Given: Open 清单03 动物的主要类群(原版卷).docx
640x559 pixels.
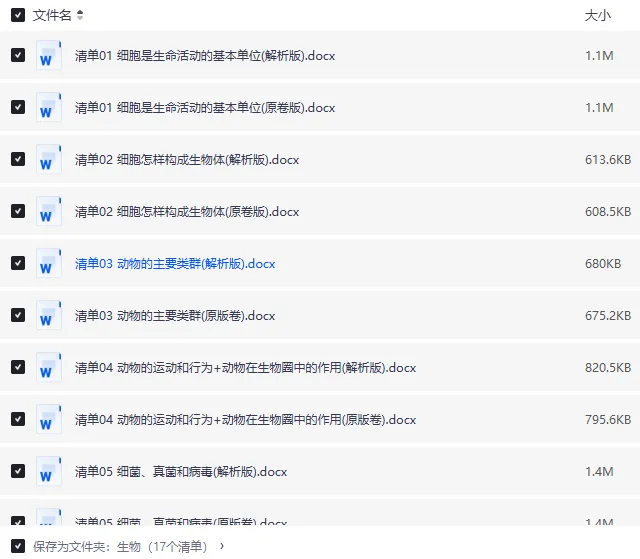Looking at the screenshot, I should pos(175,315).
